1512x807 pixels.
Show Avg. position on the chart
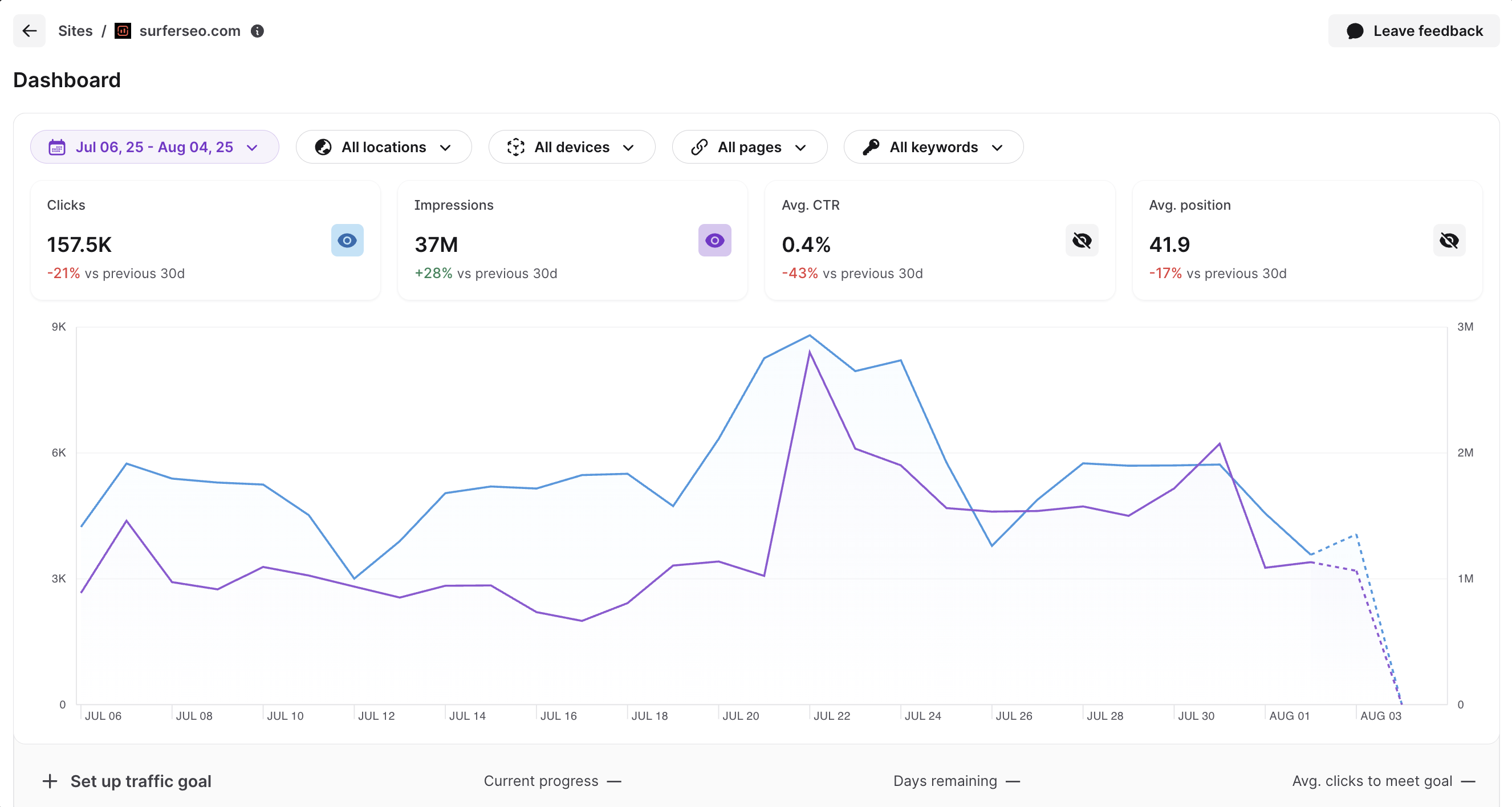(x=1449, y=241)
